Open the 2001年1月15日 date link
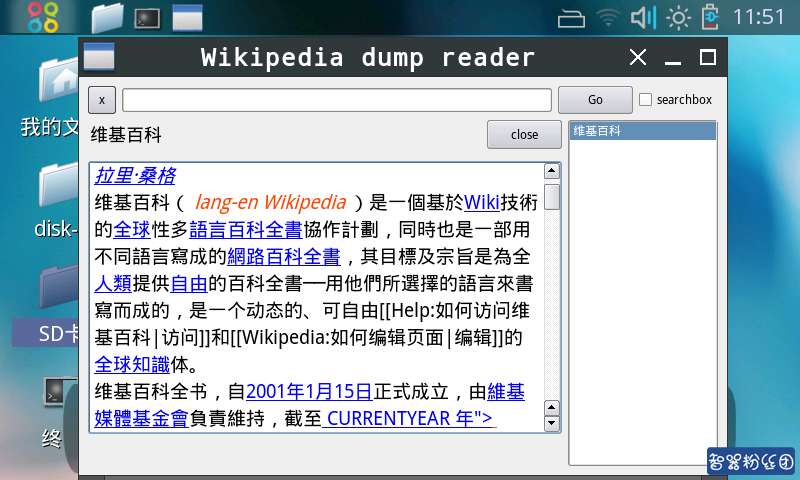 [x=309, y=392]
